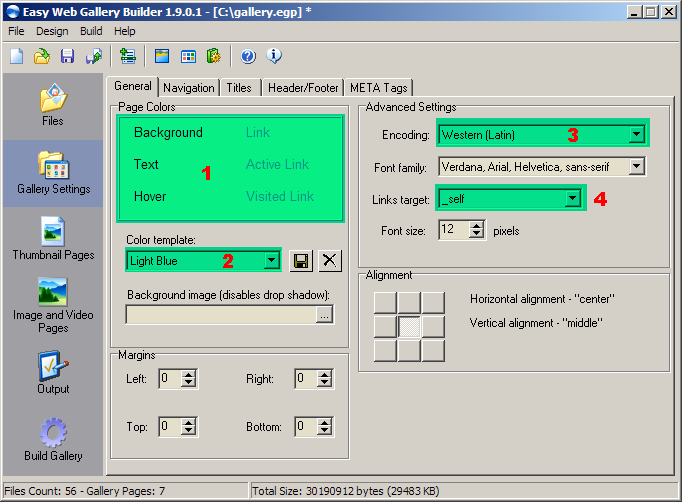Open the Help menu

pos(124,31)
